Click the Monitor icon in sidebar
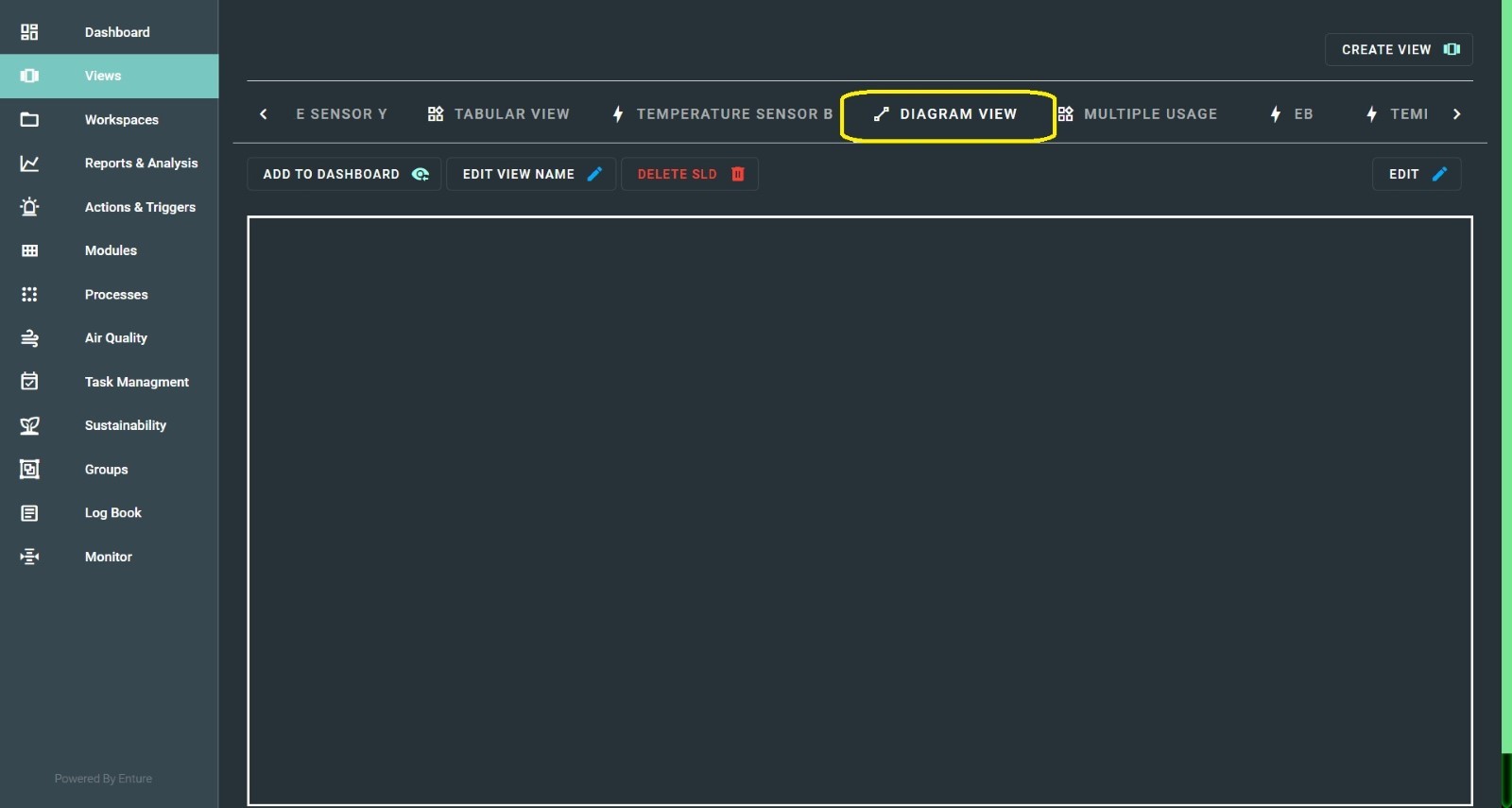1512x808 pixels. pos(29,557)
